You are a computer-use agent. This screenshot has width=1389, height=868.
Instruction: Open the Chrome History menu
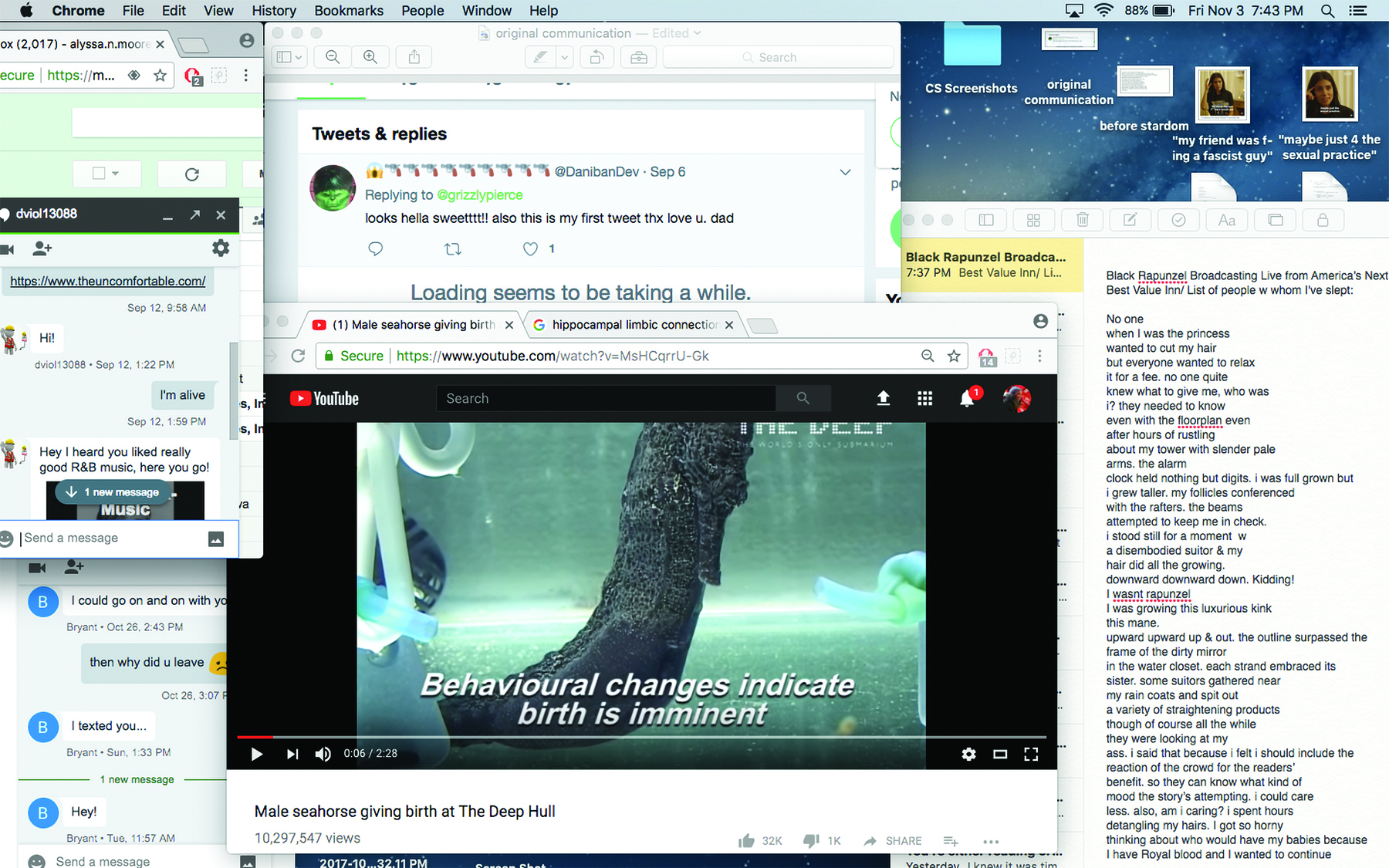pyautogui.click(x=273, y=11)
